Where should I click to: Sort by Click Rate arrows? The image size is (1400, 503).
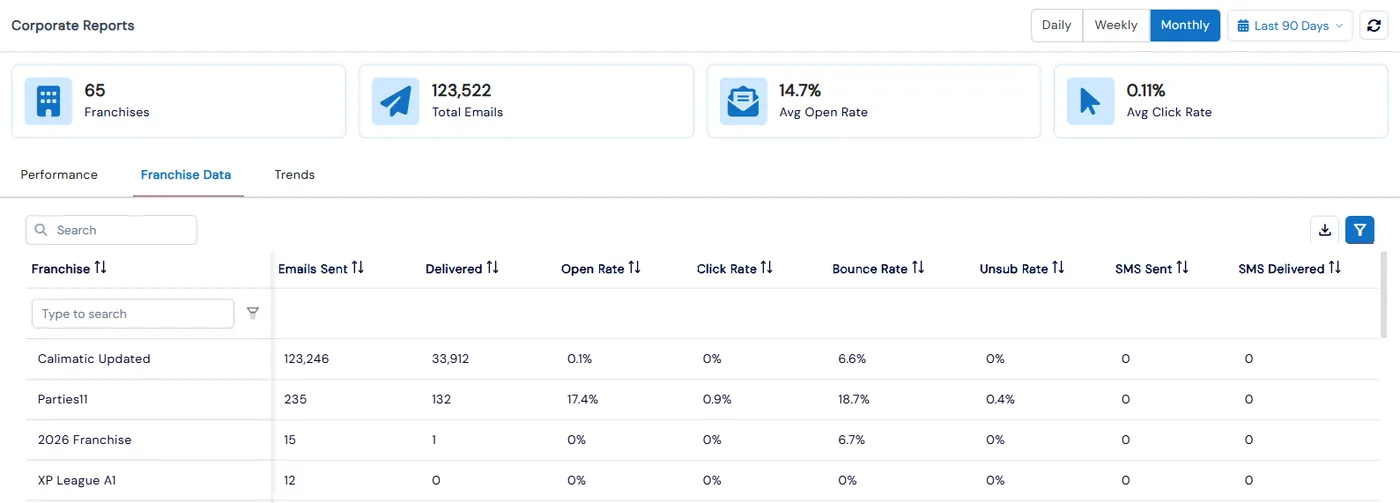[767, 268]
